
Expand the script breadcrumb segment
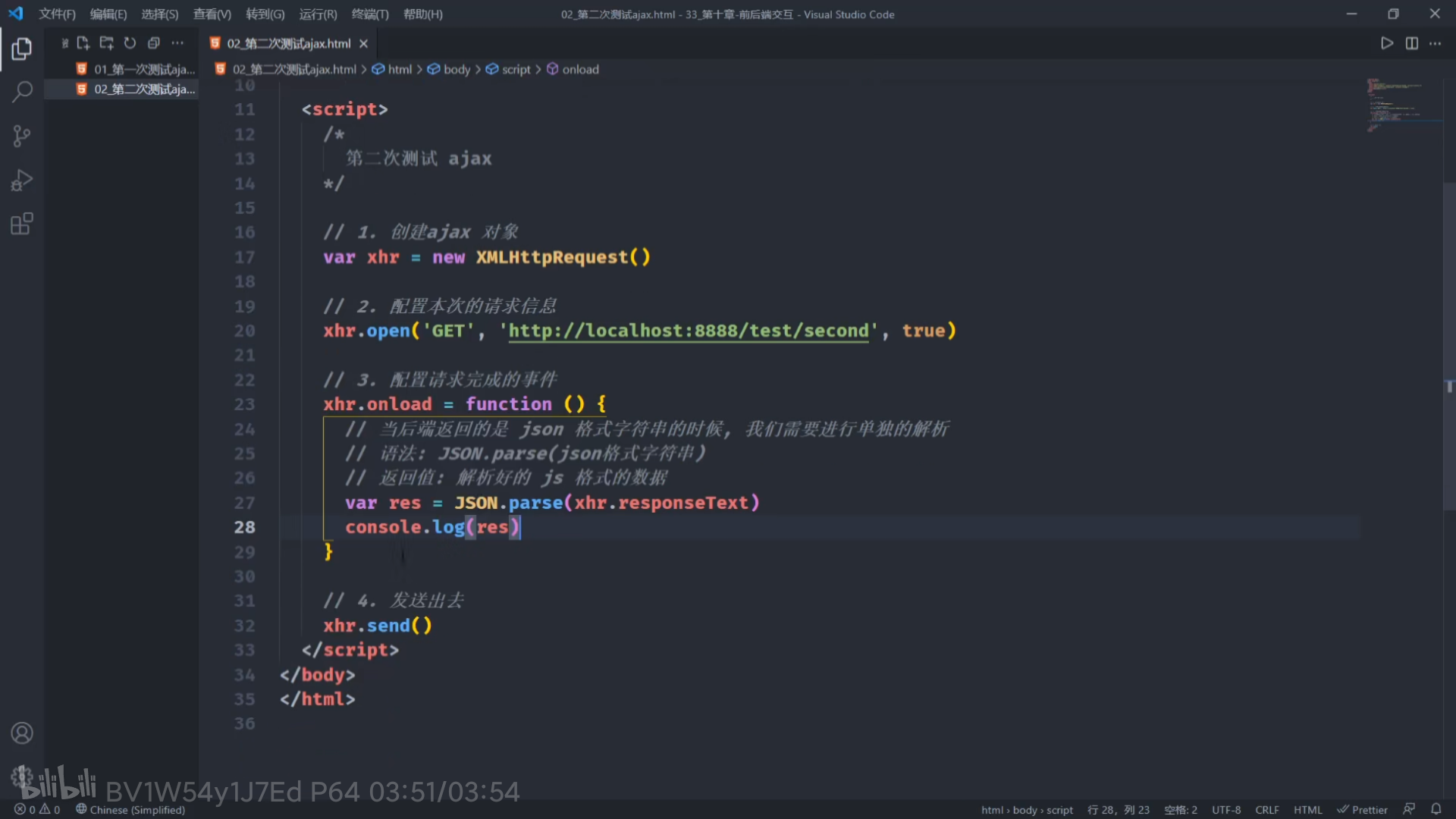tap(516, 69)
